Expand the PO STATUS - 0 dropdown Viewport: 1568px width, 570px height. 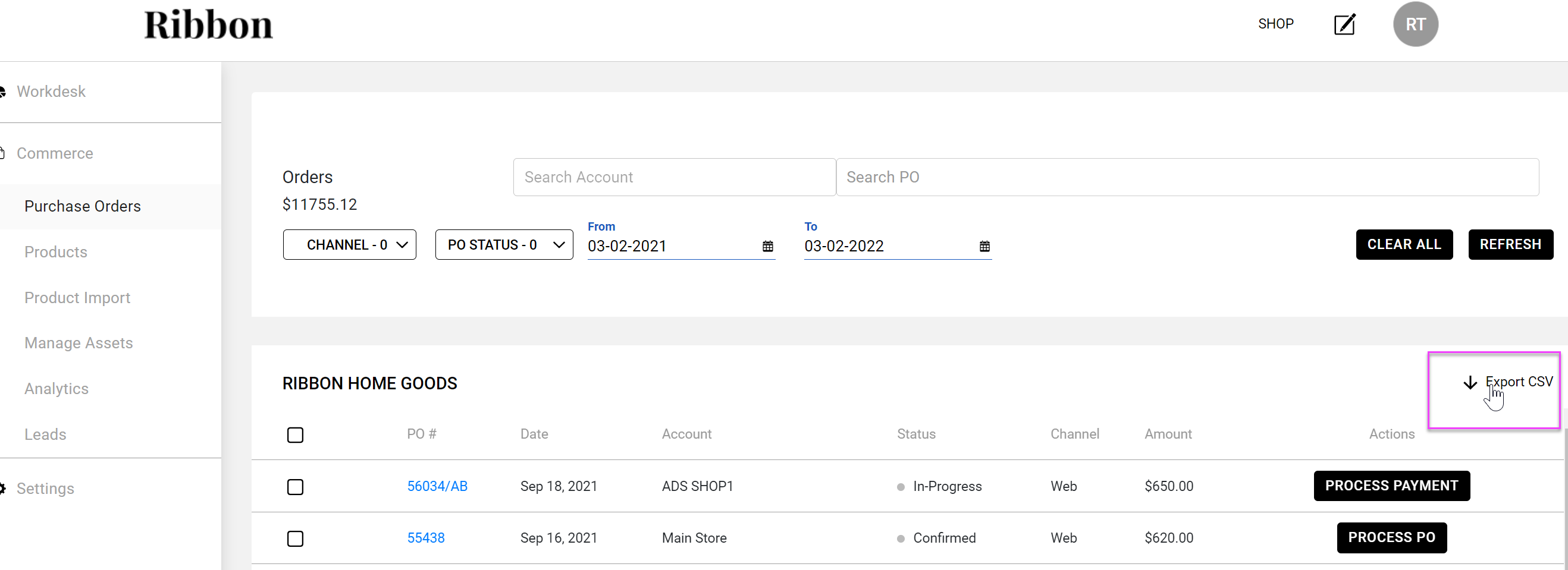tap(504, 244)
